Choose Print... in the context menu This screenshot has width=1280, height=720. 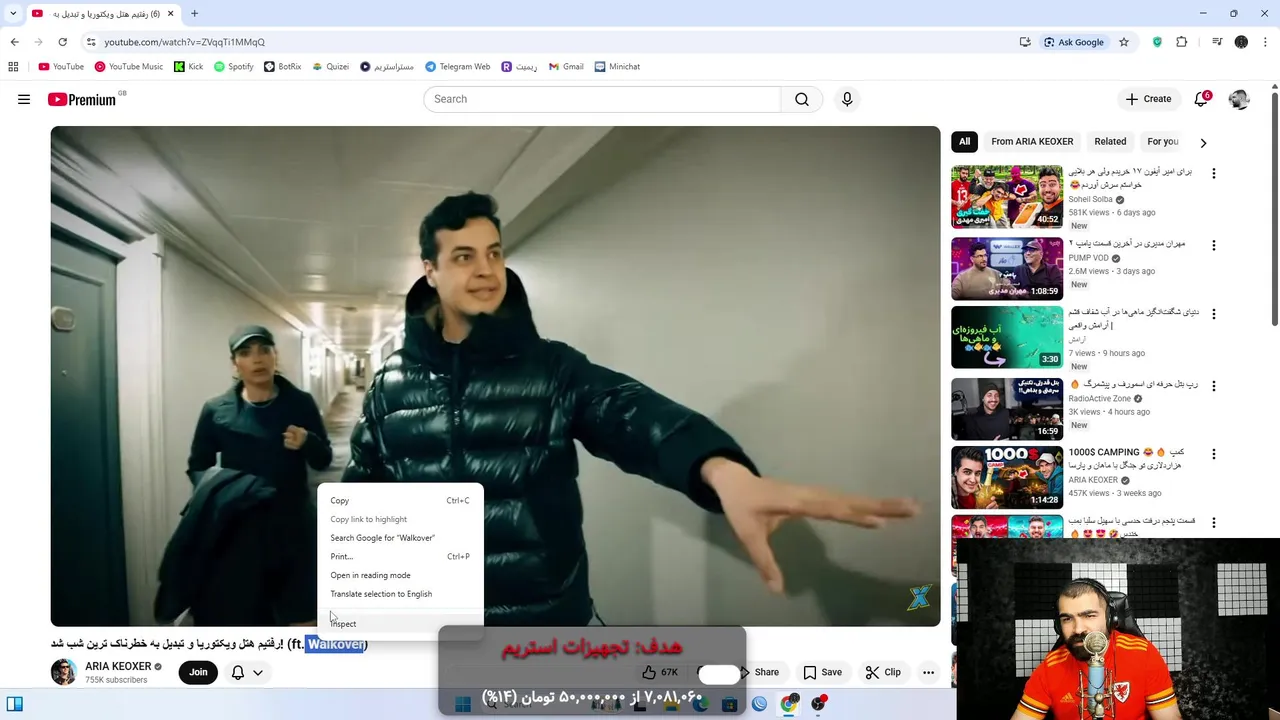tap(400, 556)
